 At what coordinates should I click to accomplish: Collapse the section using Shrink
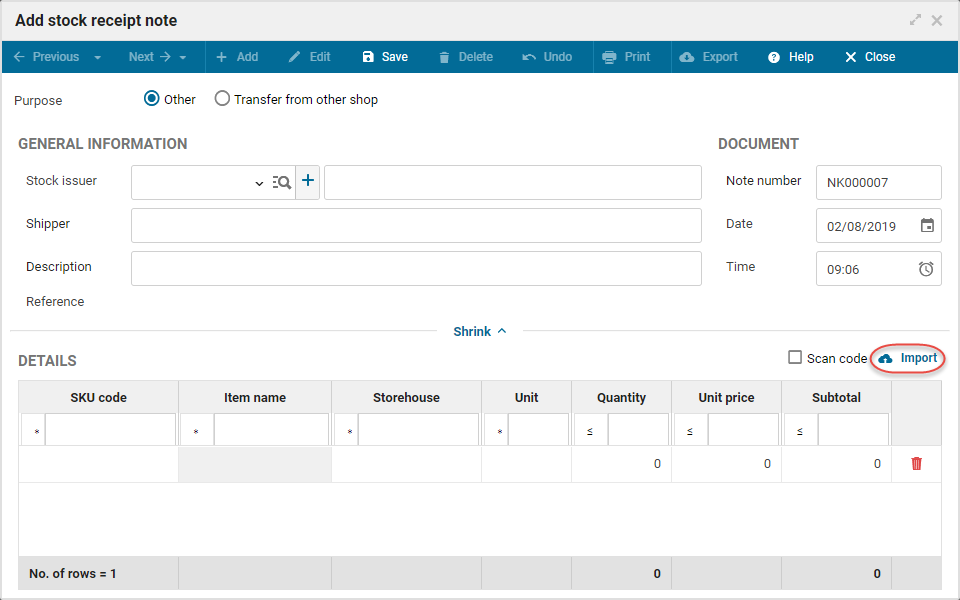[x=480, y=331]
